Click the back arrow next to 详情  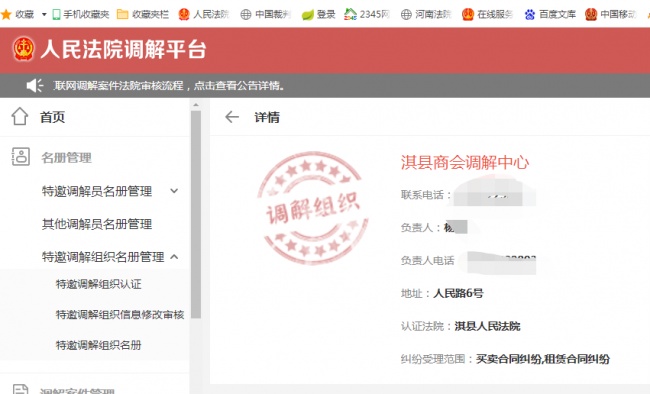232,117
